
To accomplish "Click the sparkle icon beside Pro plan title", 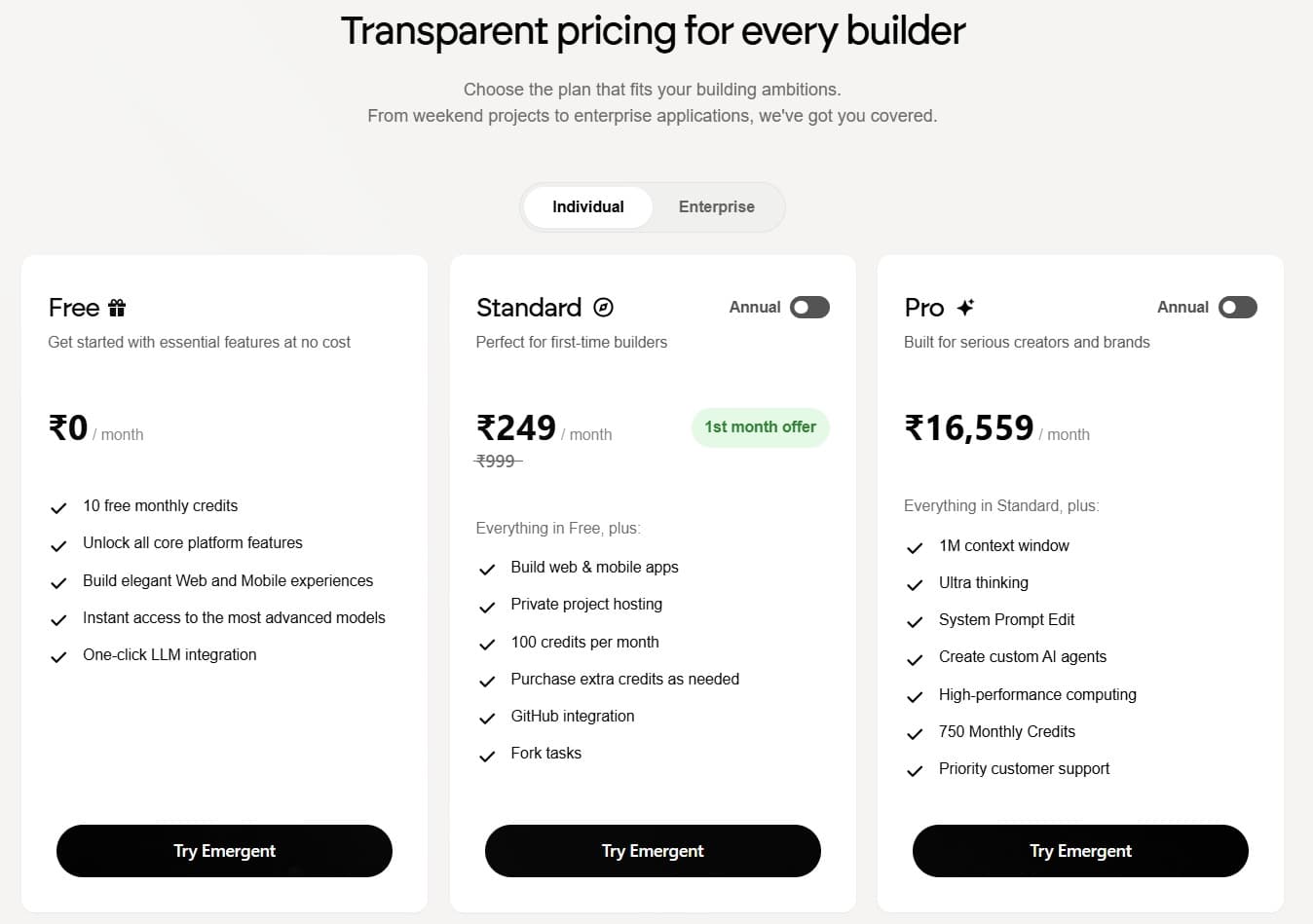I will point(963,306).
